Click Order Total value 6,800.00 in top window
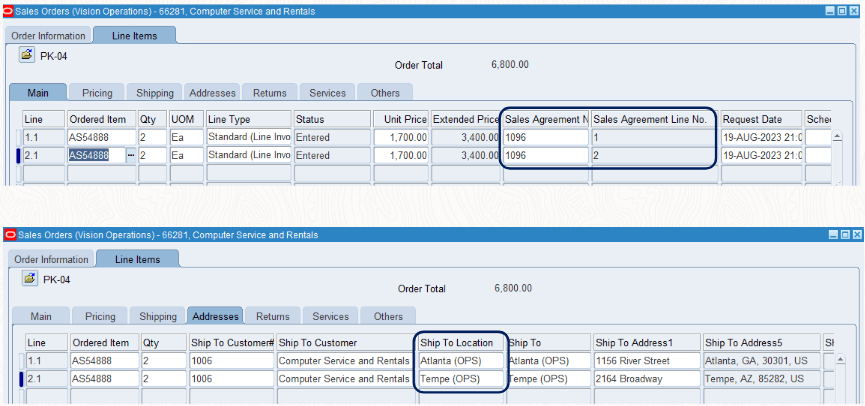The width and height of the screenshot is (865, 406). pos(510,65)
